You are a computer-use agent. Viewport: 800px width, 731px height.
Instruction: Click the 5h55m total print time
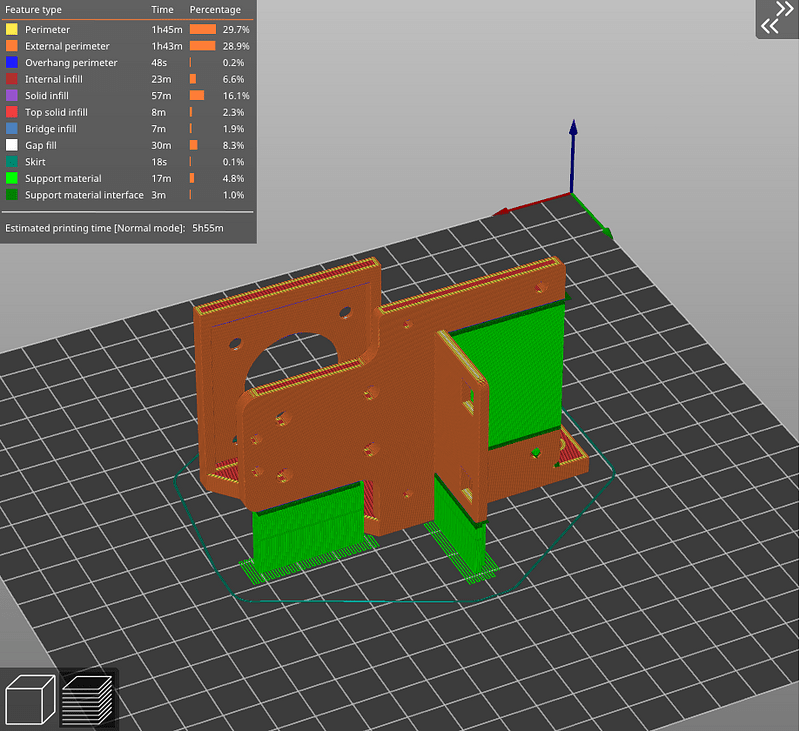[208, 228]
